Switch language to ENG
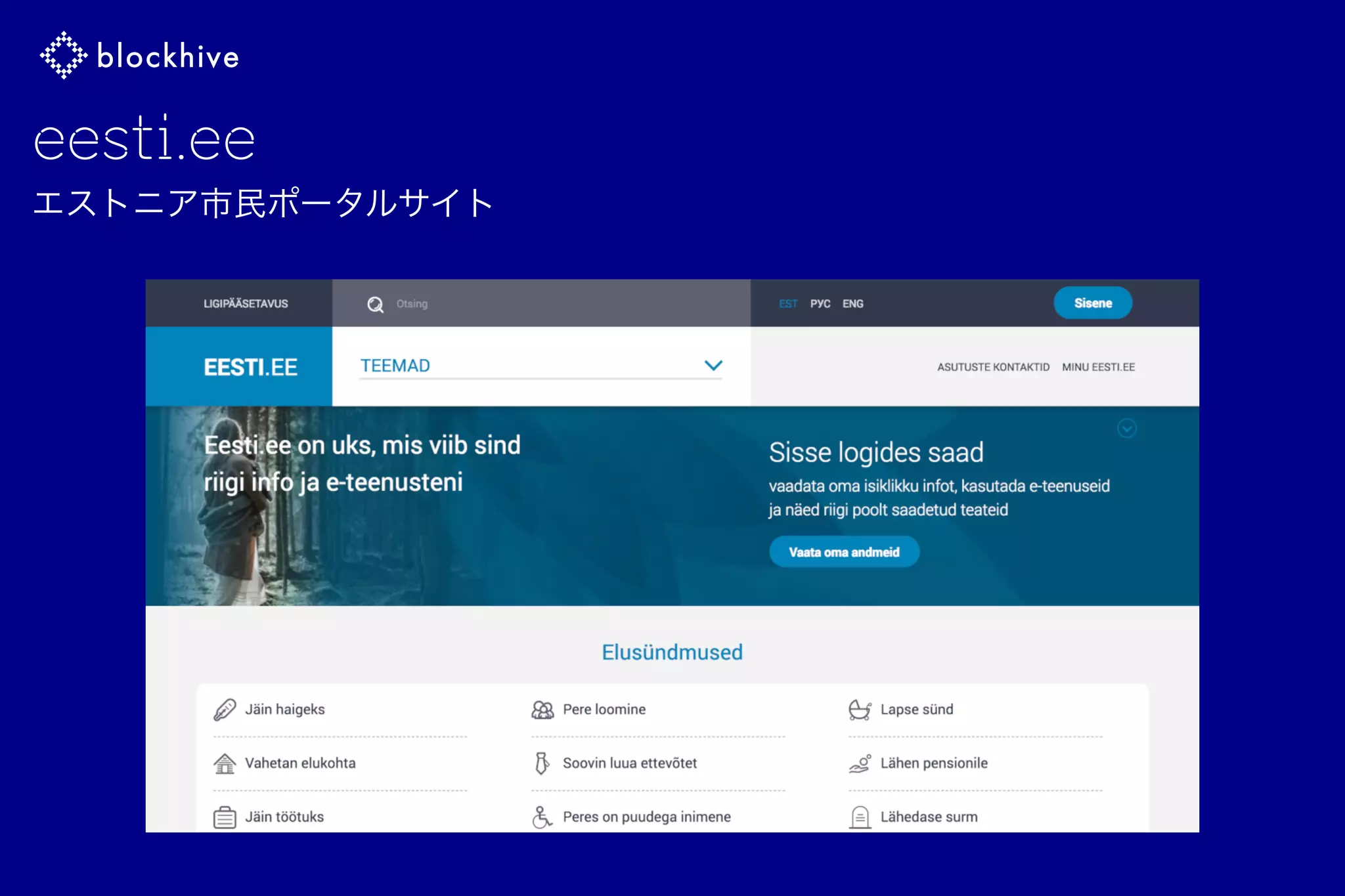The height and width of the screenshot is (896, 1345). pyautogui.click(x=853, y=304)
